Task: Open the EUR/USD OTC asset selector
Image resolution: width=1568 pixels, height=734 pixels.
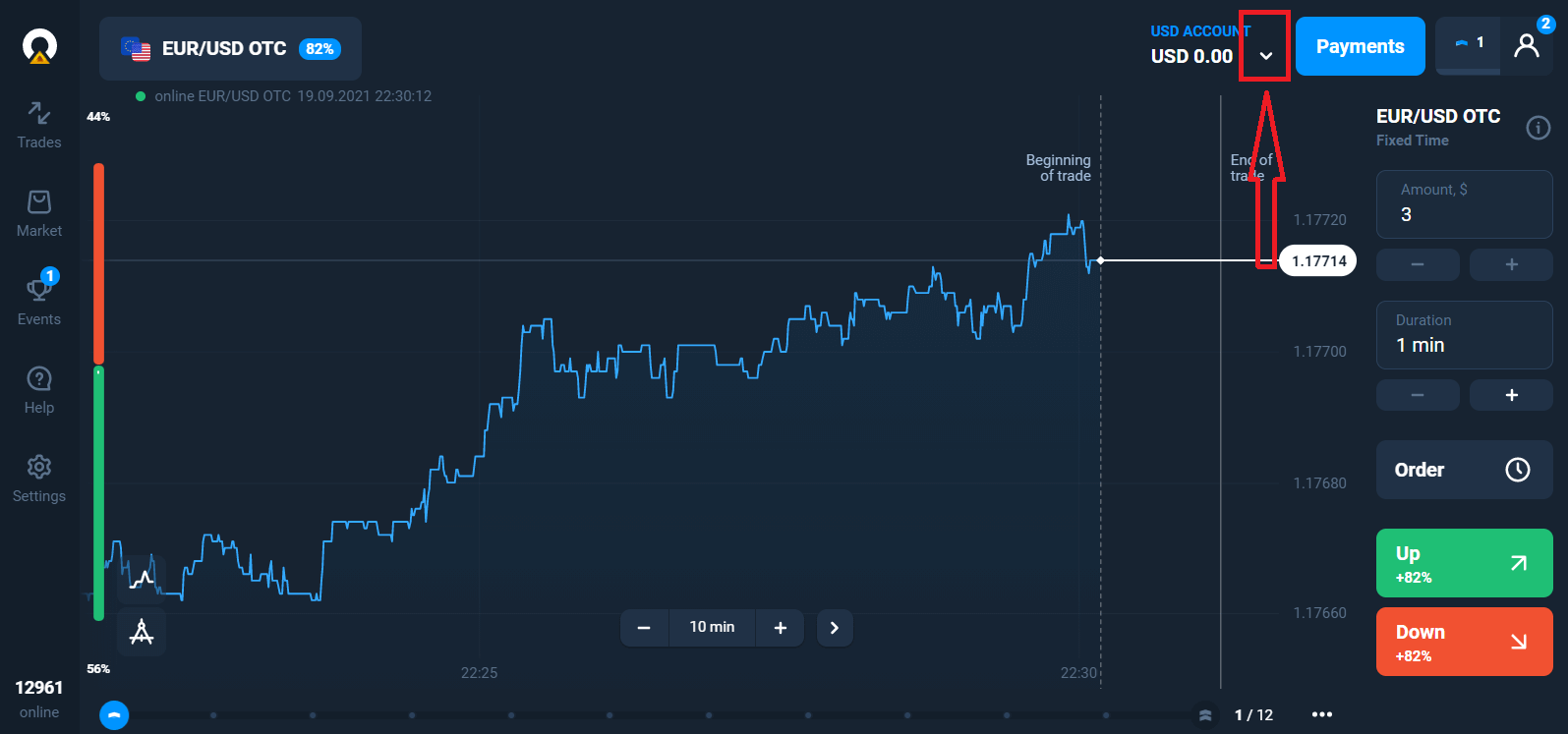Action: tap(230, 47)
